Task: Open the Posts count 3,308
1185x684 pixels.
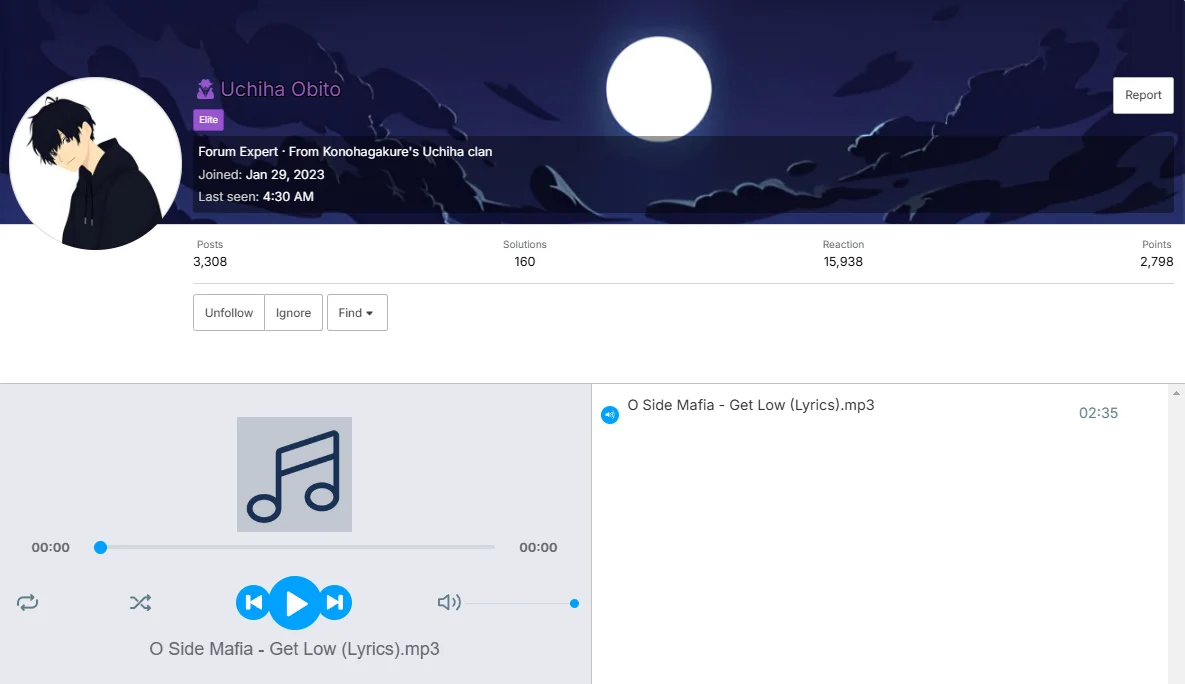Action: pos(210,262)
